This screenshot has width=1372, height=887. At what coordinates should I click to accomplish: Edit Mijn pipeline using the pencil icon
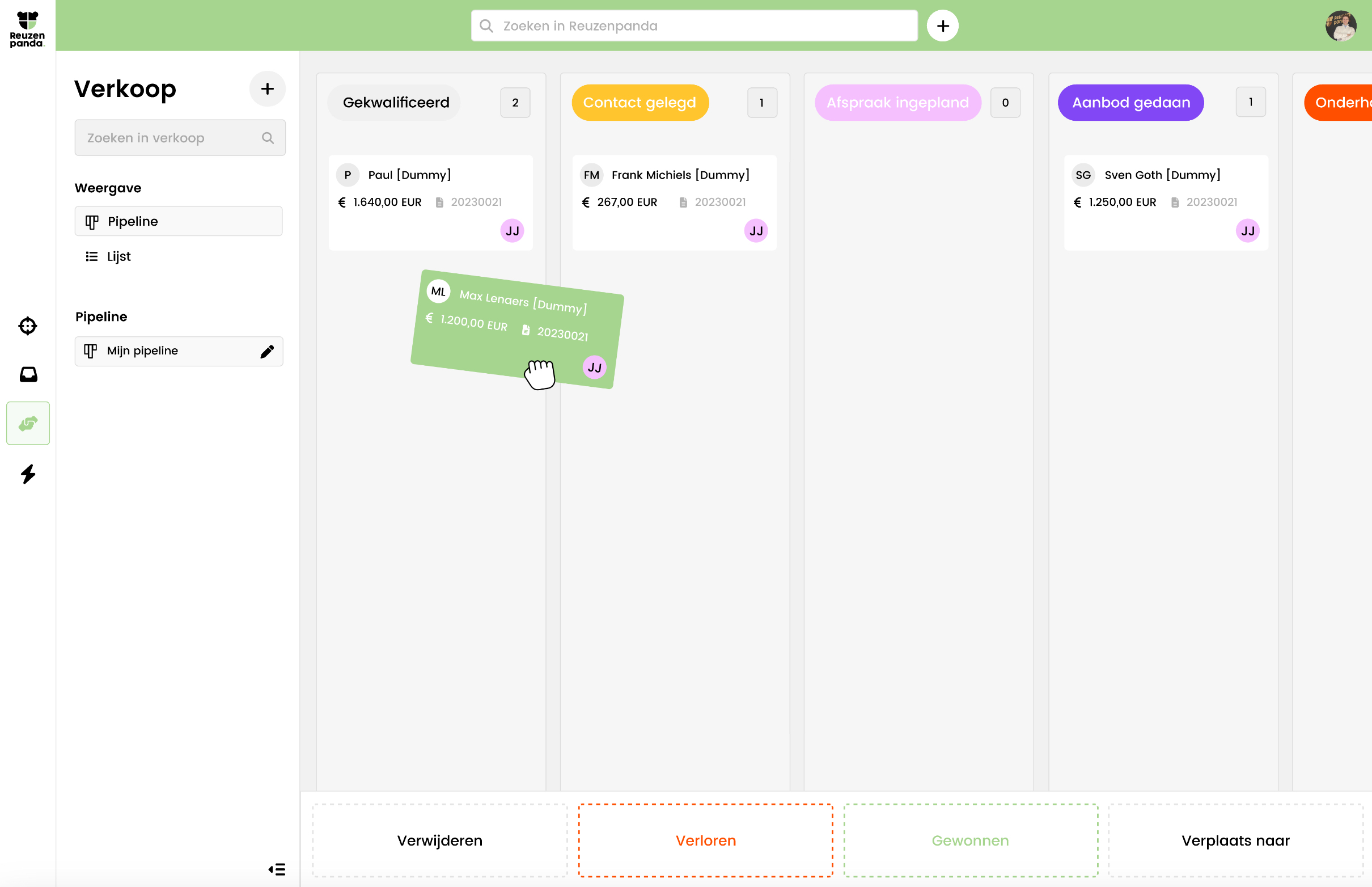(267, 350)
